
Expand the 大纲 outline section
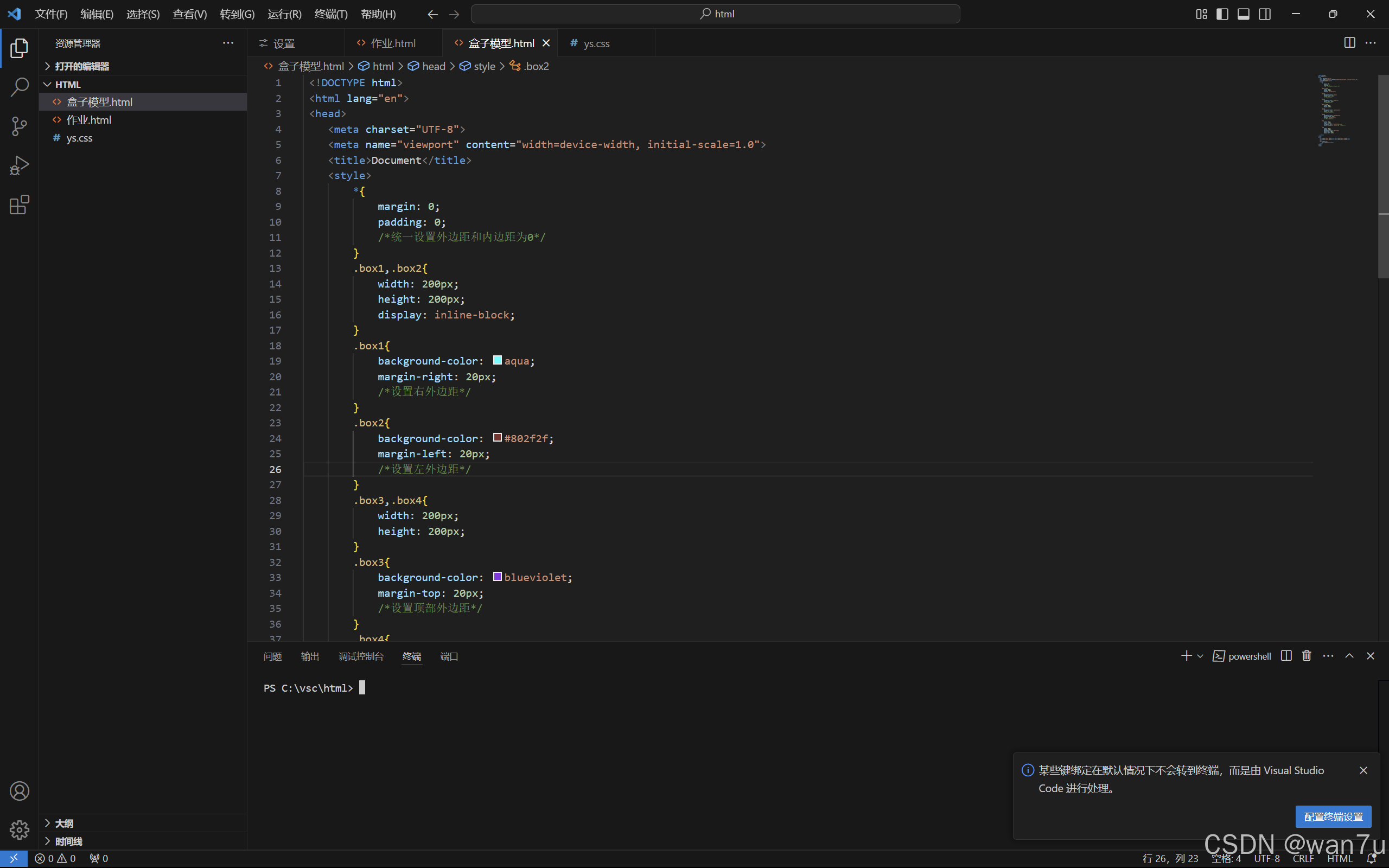[63, 823]
